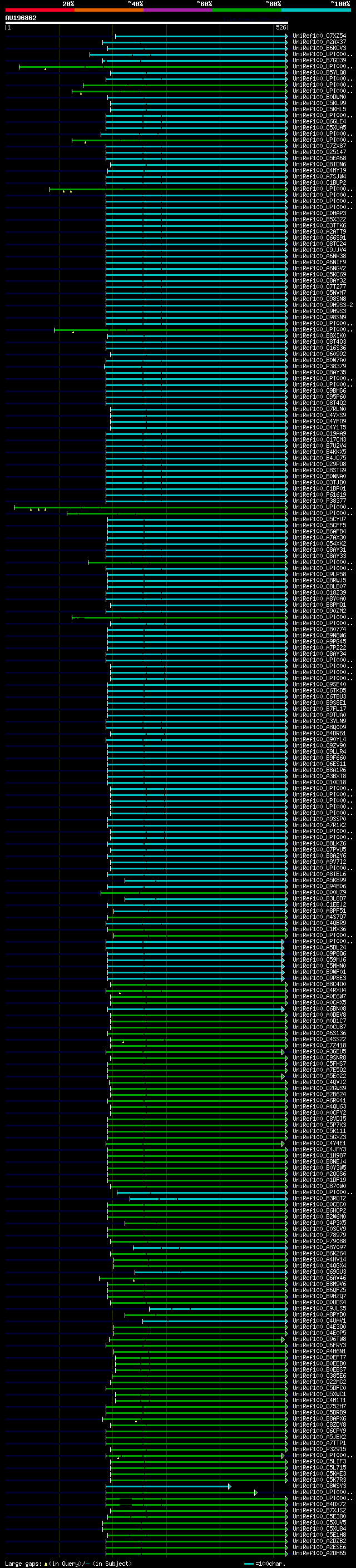Click the short cyan bar for UniRef100_Q8WSY3
The width and height of the screenshot is (356, 1568).
pos(169,1486)
